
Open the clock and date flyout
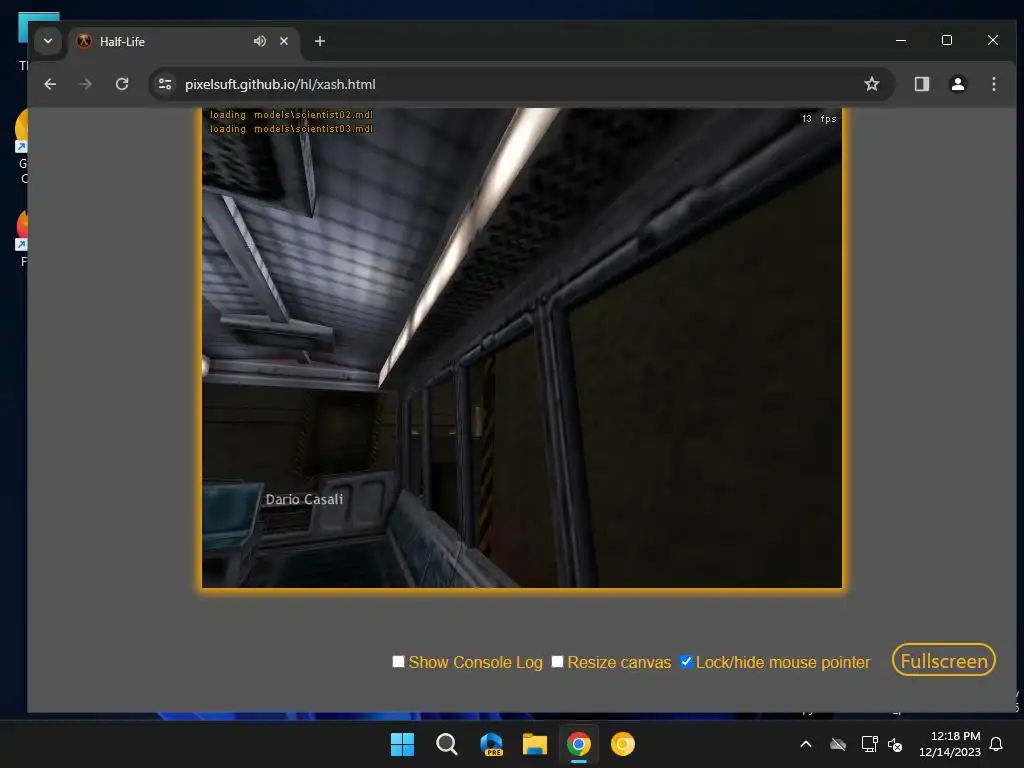[x=950, y=744]
